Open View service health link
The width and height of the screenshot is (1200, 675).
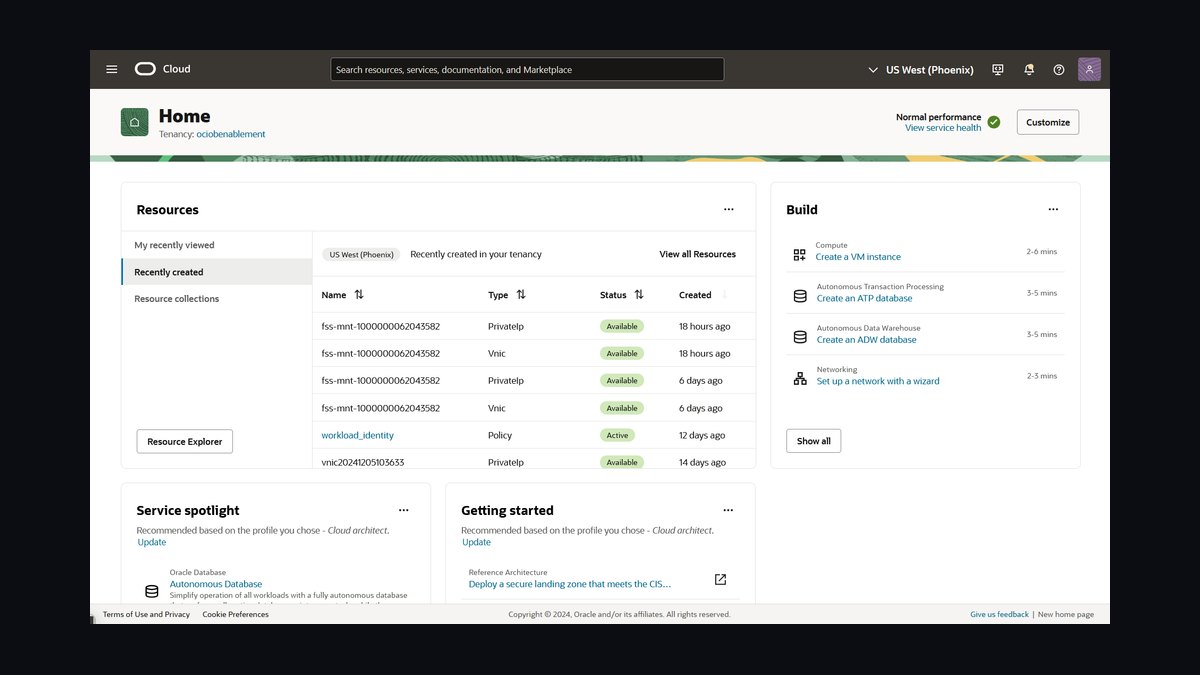click(943, 128)
